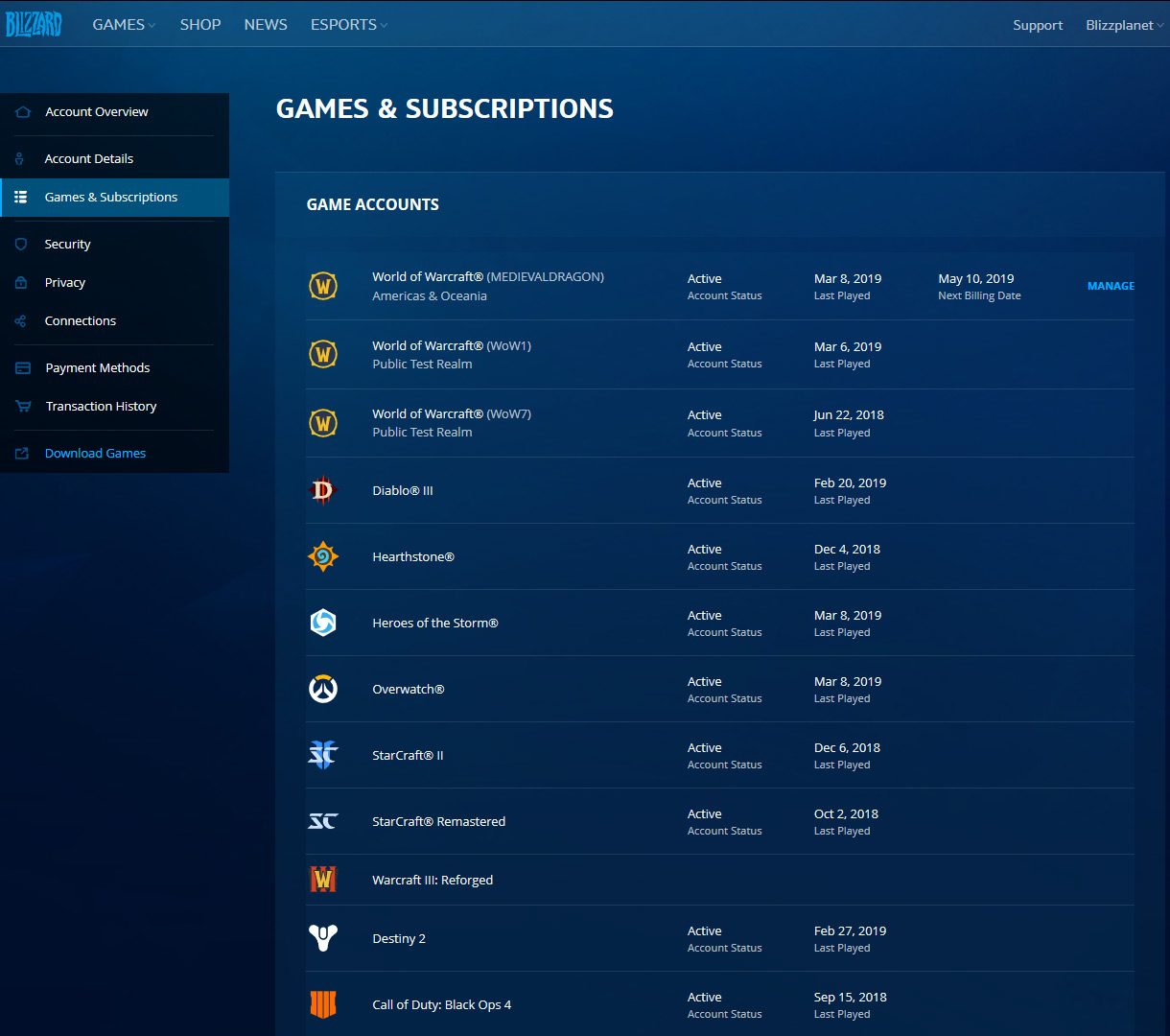The height and width of the screenshot is (1036, 1170).
Task: Click the Dec 4, 2018 last played date
Action: [847, 549]
